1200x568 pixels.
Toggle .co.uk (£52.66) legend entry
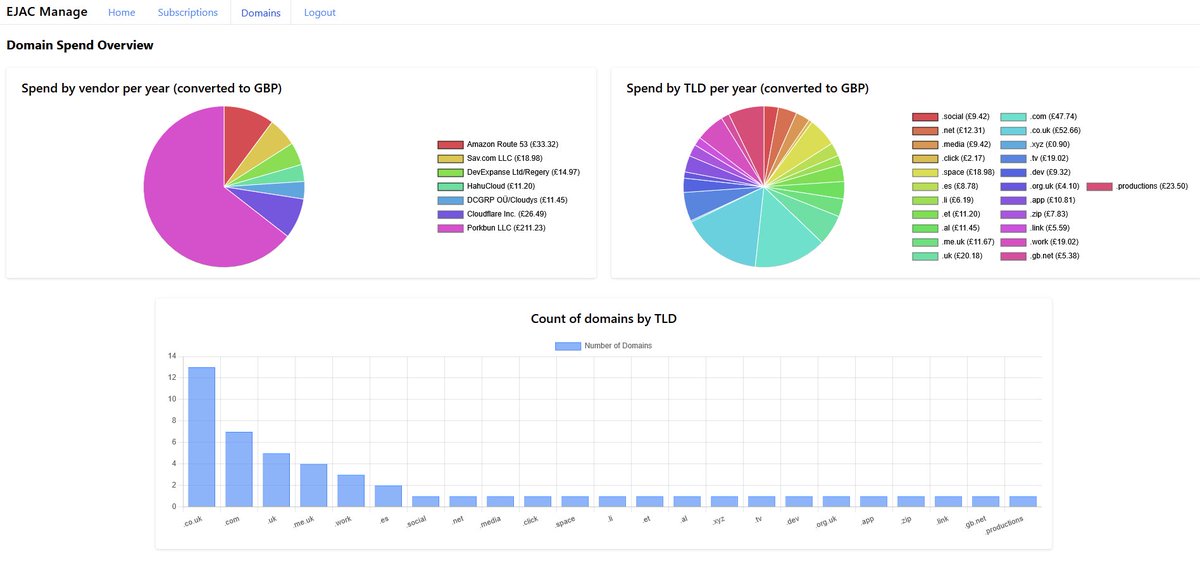click(1042, 131)
